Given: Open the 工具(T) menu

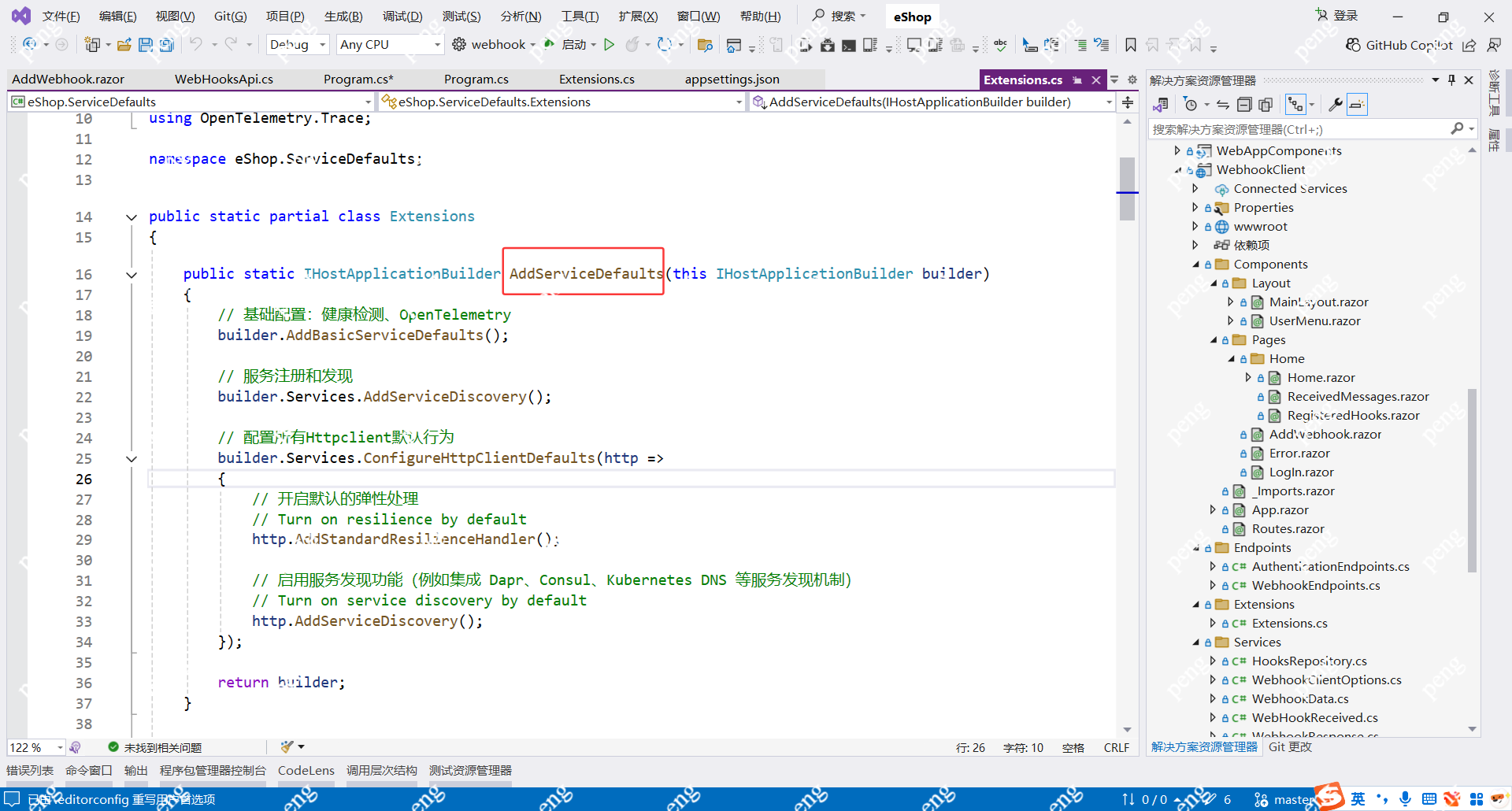Looking at the screenshot, I should point(580,17).
